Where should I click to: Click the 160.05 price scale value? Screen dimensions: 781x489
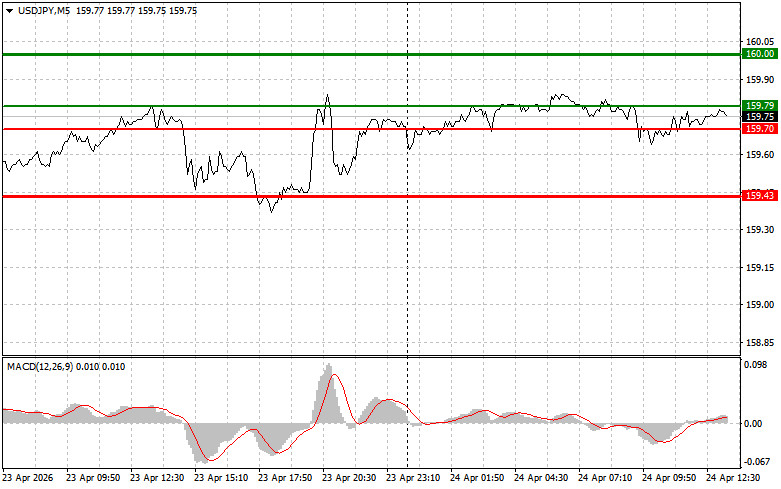[760, 42]
